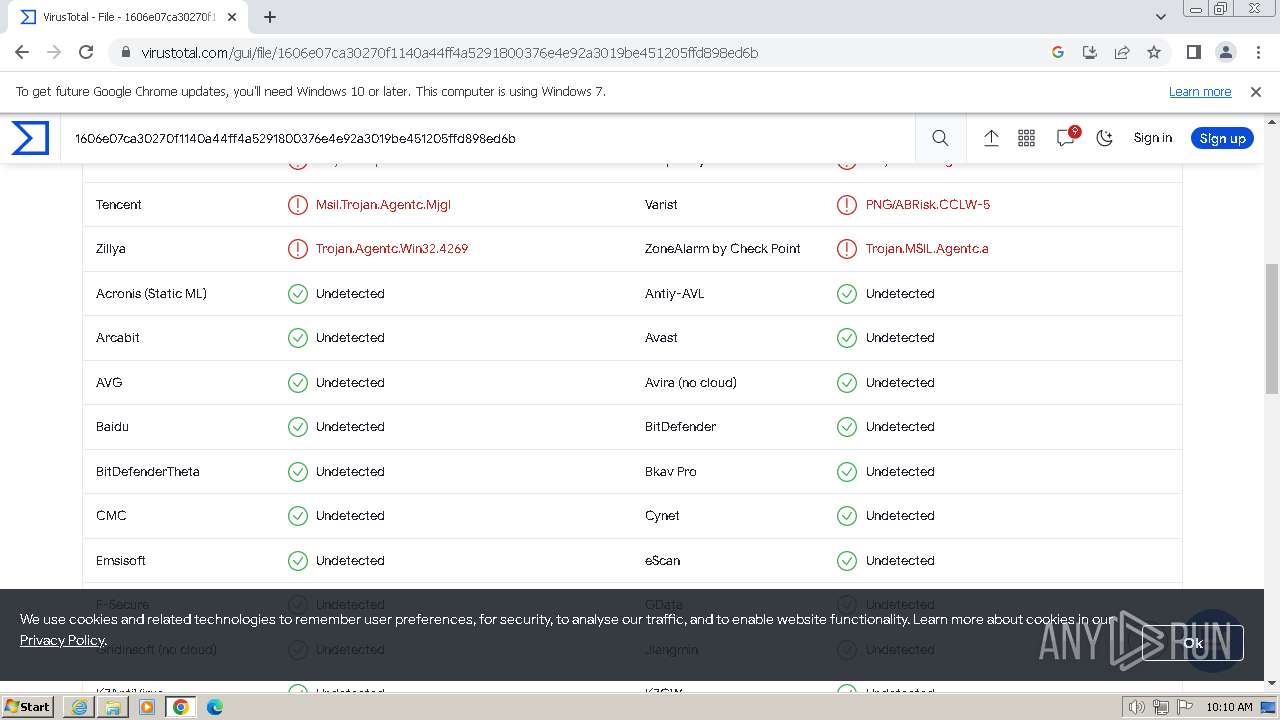Click ZoneAlarm detection Trojan.MSIL.Agentc.a

(927, 248)
